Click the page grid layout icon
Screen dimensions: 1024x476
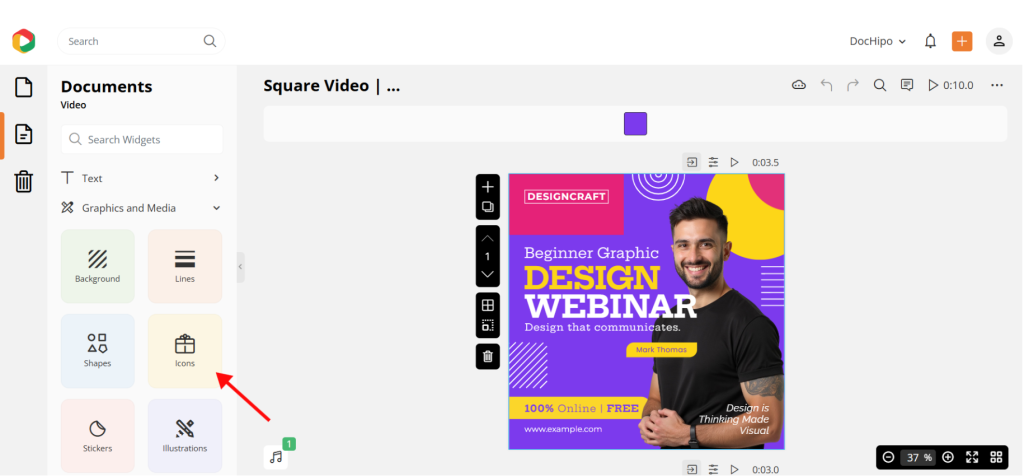point(487,305)
